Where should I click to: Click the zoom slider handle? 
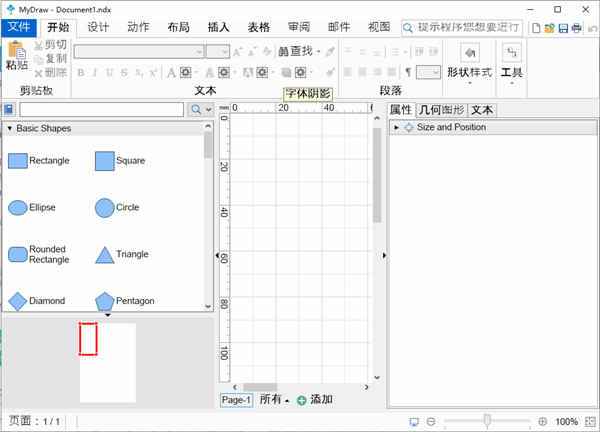(x=487, y=421)
